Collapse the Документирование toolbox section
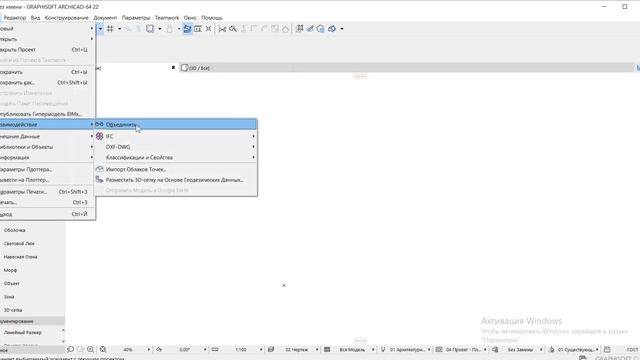Viewport: 640px width, 360px height. (x=32, y=321)
